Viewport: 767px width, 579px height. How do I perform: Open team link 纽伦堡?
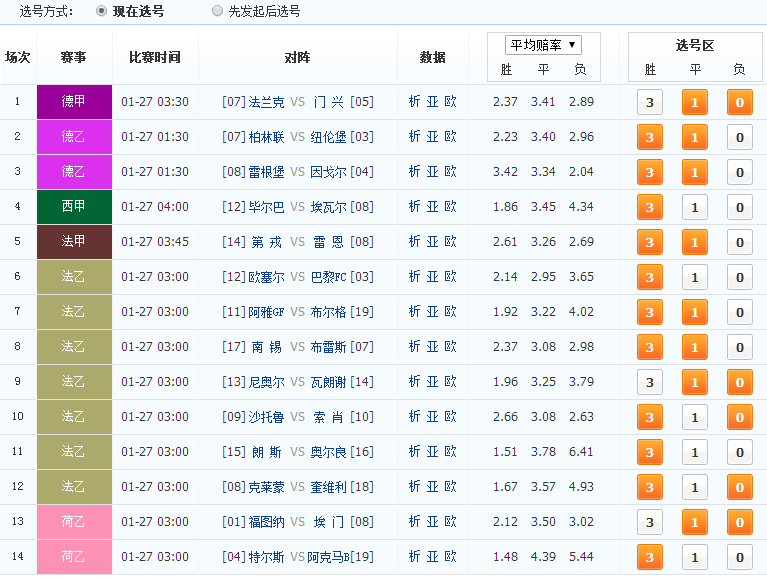[x=328, y=137]
